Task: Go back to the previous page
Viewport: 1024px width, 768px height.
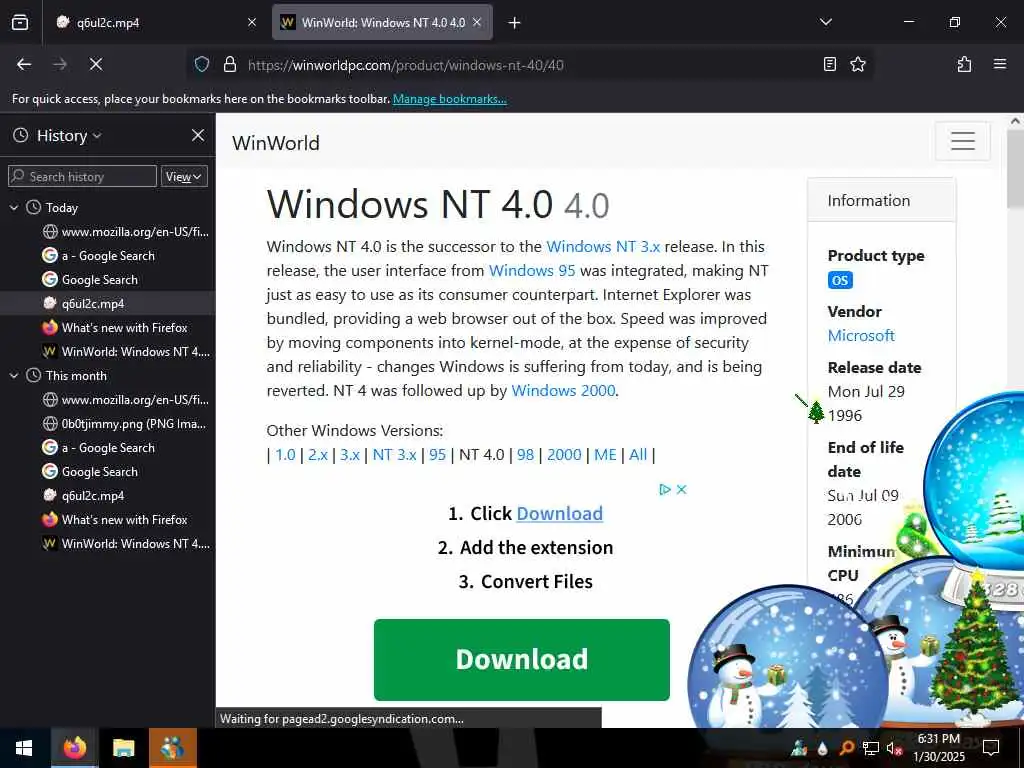Action: coord(24,64)
